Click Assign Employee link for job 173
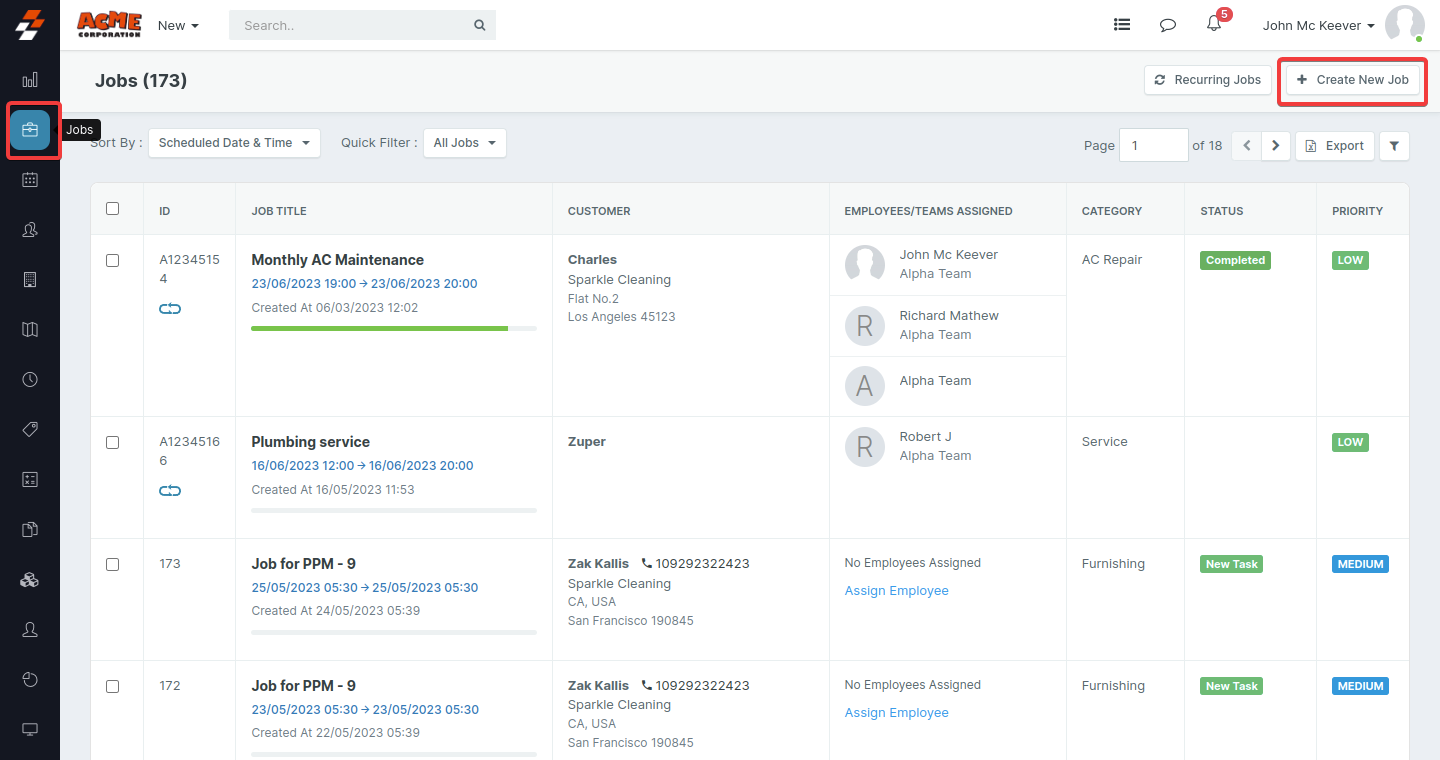The height and width of the screenshot is (760, 1440). [896, 591]
